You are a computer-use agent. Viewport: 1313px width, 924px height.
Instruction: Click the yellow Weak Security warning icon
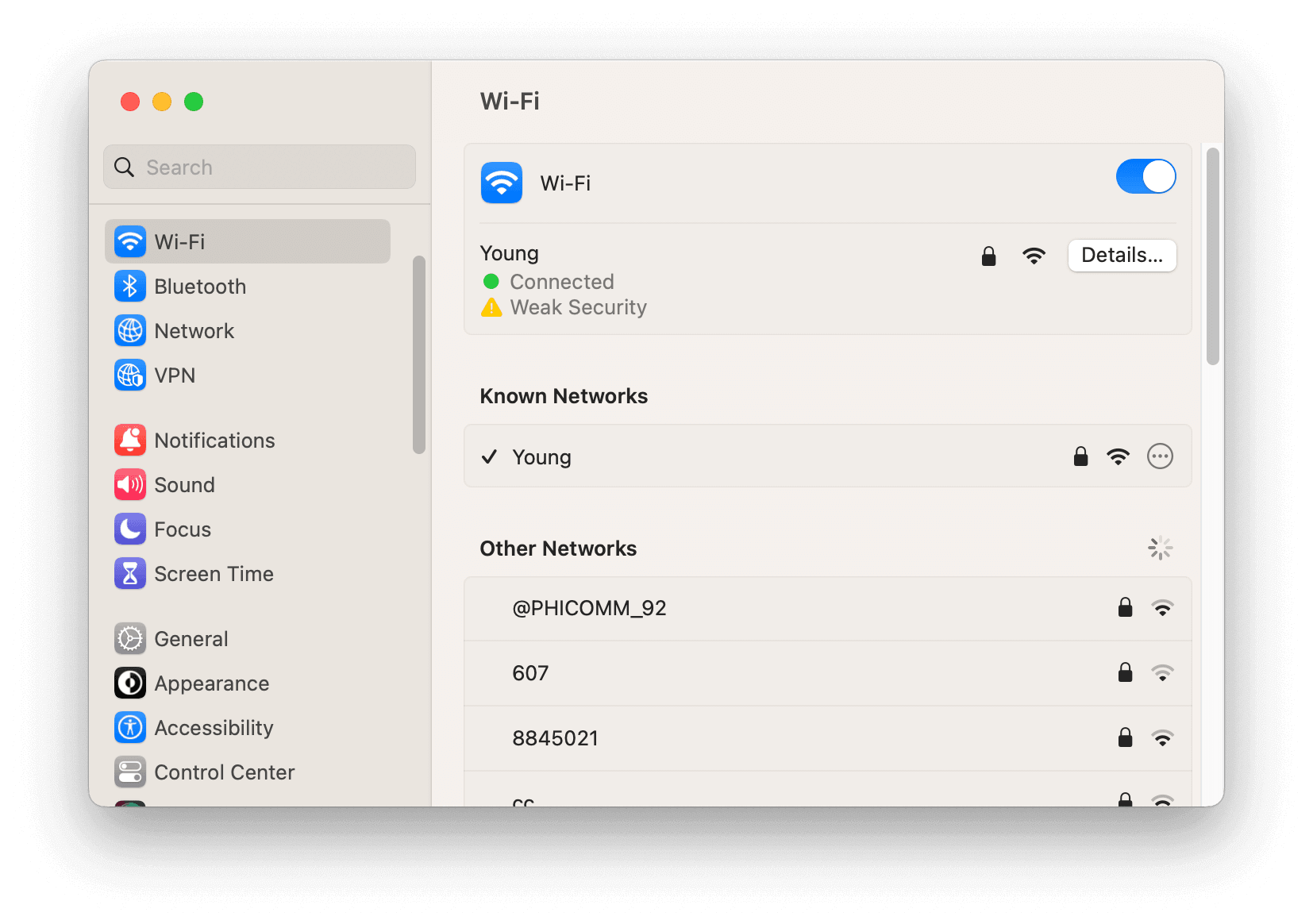coord(491,307)
